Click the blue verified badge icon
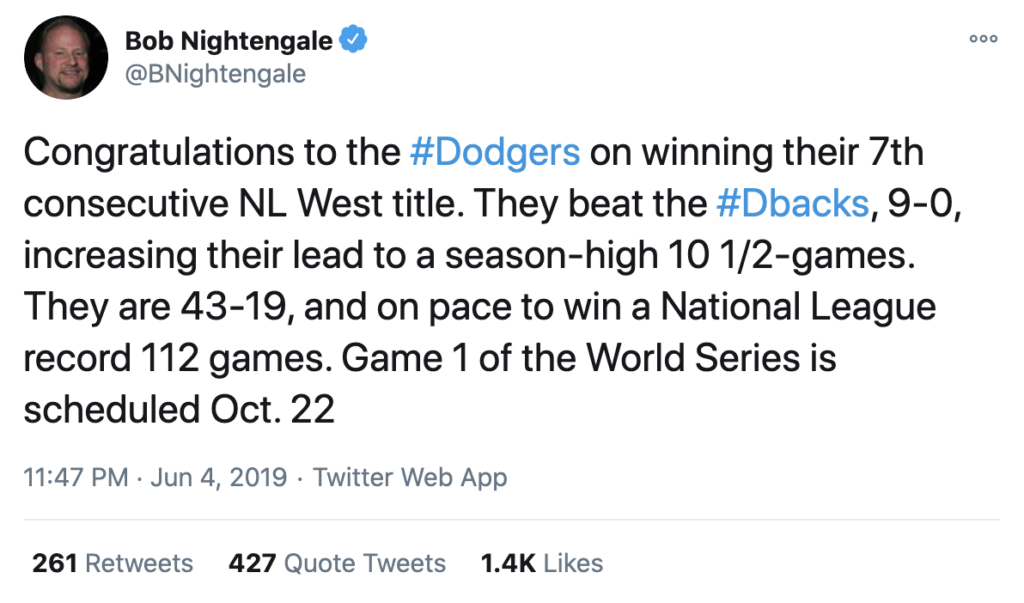The image size is (1024, 603). point(353,40)
